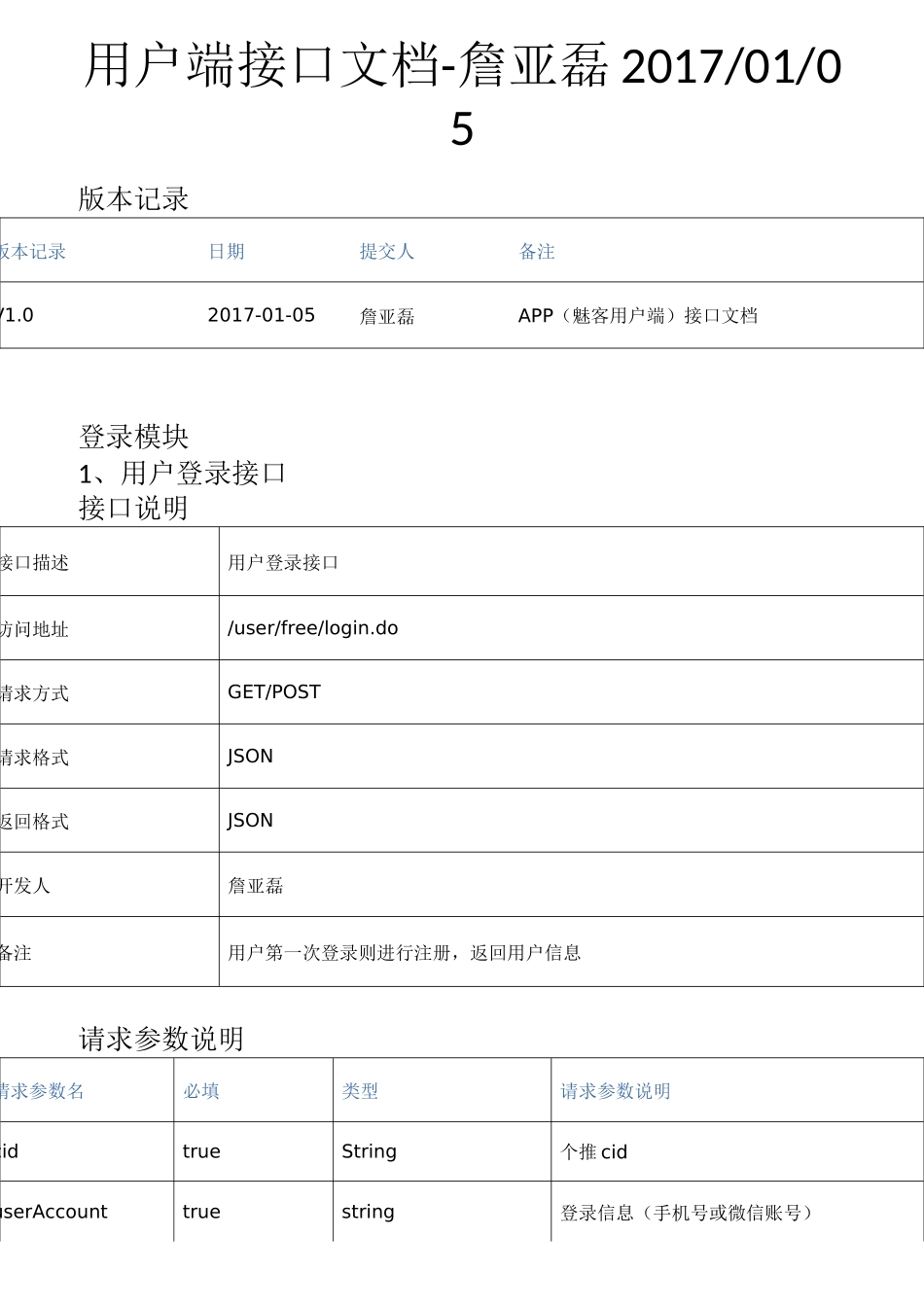
Task: Click the '访问地址' row label
Action: click(34, 629)
